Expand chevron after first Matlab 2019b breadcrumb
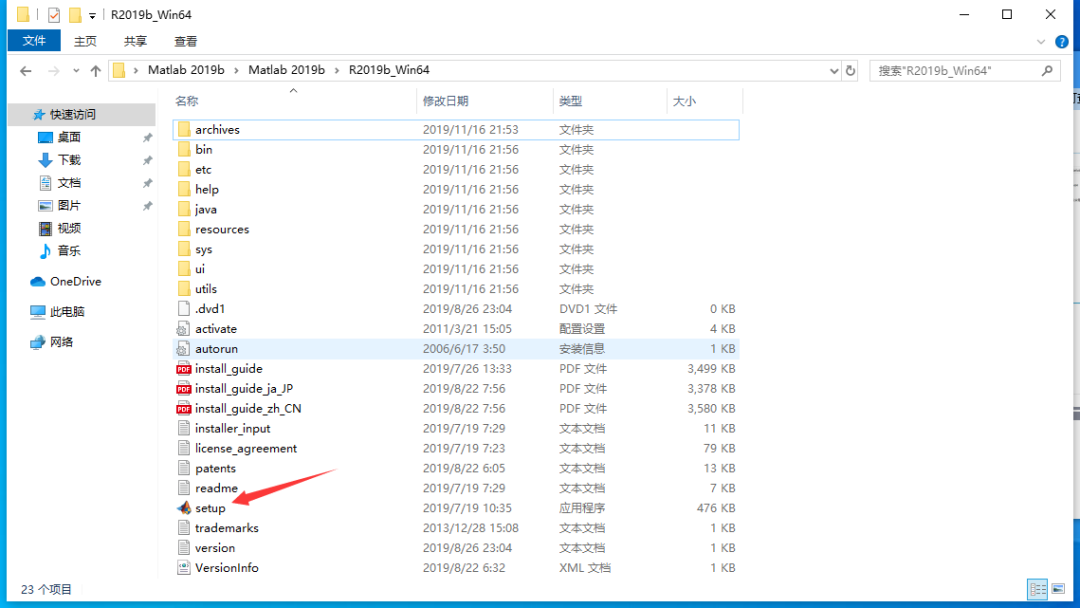This screenshot has height=608, width=1080. [236, 70]
